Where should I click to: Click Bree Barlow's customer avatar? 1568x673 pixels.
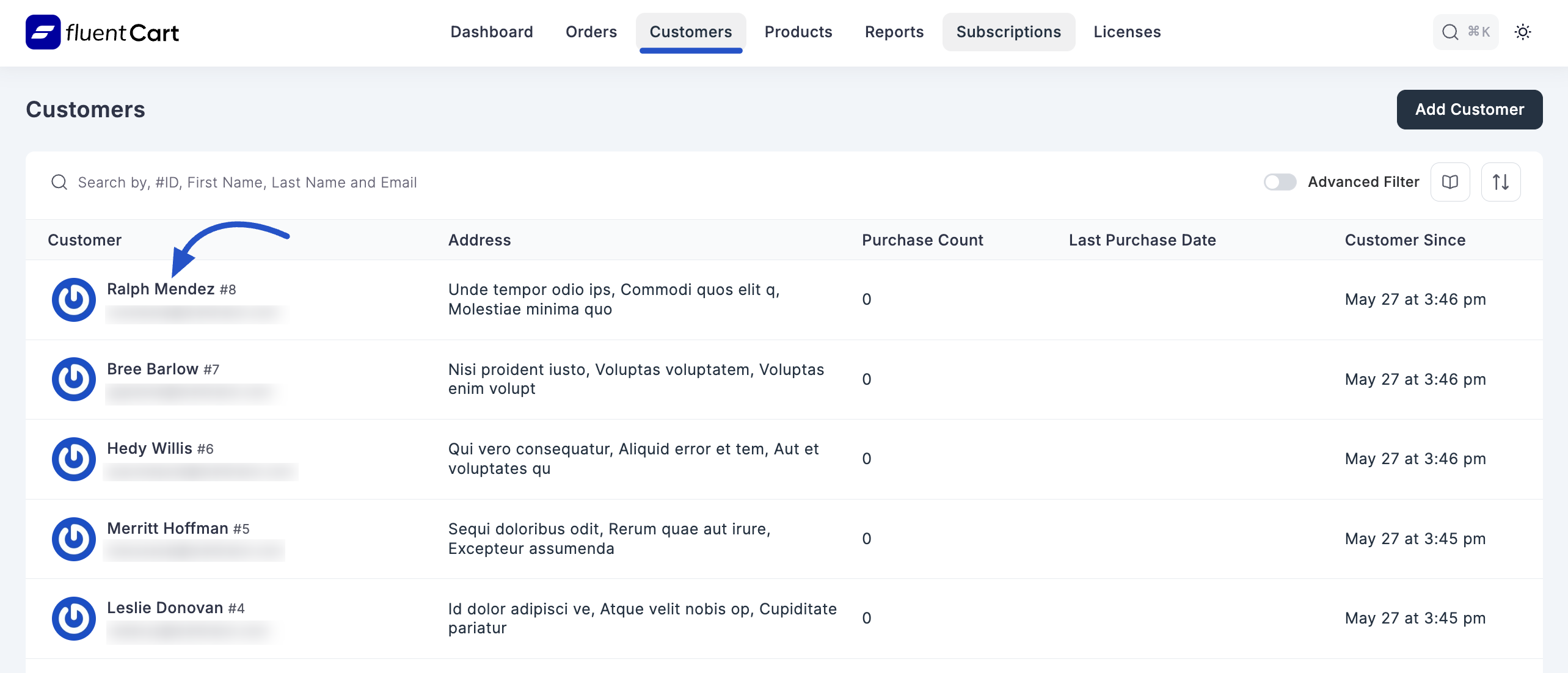click(73, 379)
